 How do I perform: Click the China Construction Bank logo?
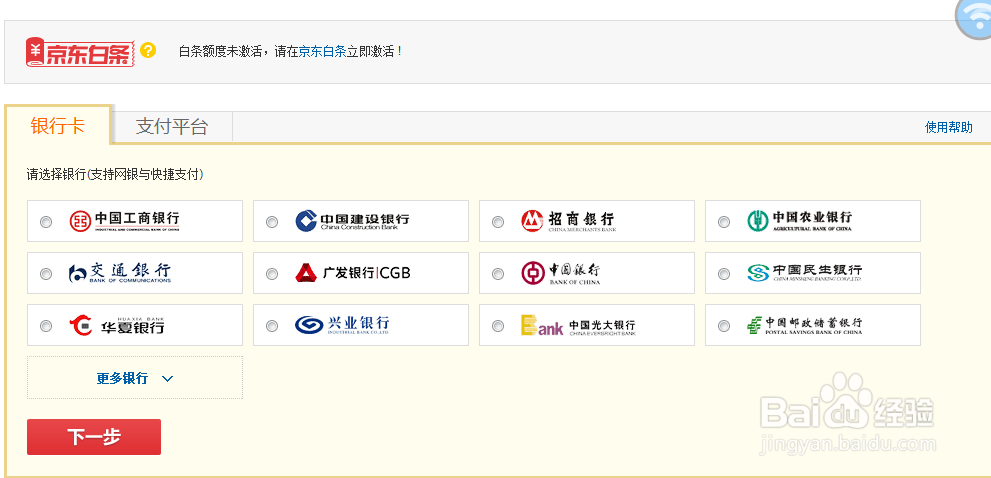352,221
